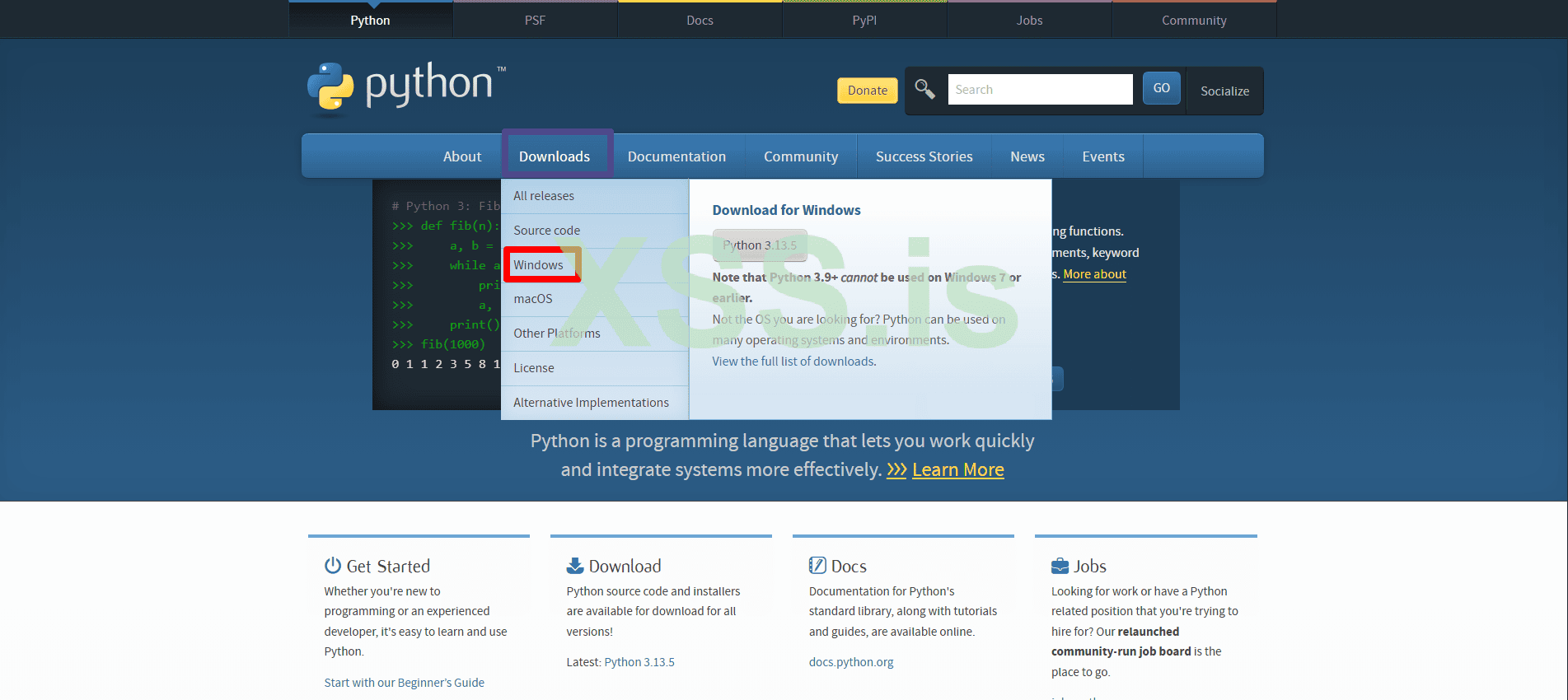
Task: Visit the docs.python.org link
Action: pyautogui.click(x=851, y=662)
